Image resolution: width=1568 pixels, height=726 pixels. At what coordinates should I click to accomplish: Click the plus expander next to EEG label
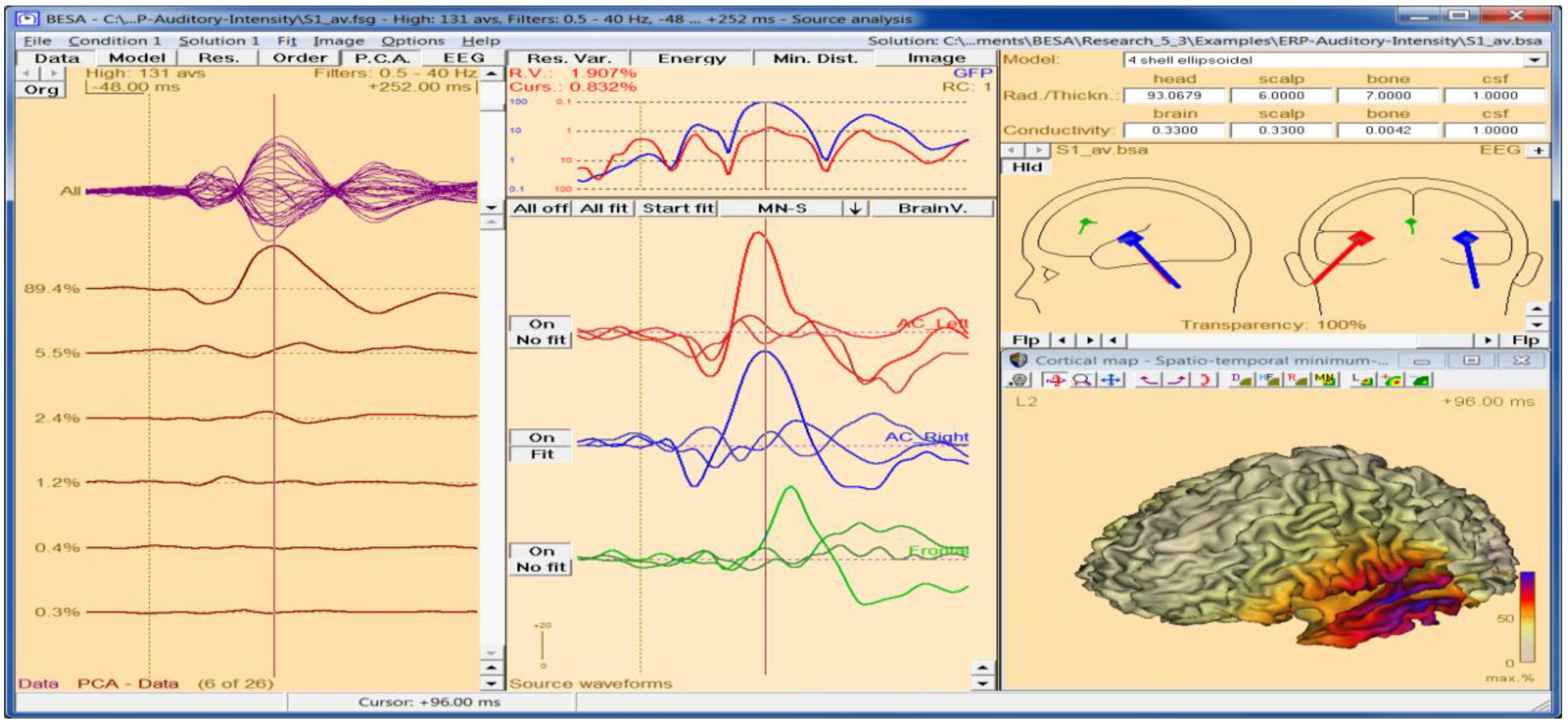point(1538,150)
